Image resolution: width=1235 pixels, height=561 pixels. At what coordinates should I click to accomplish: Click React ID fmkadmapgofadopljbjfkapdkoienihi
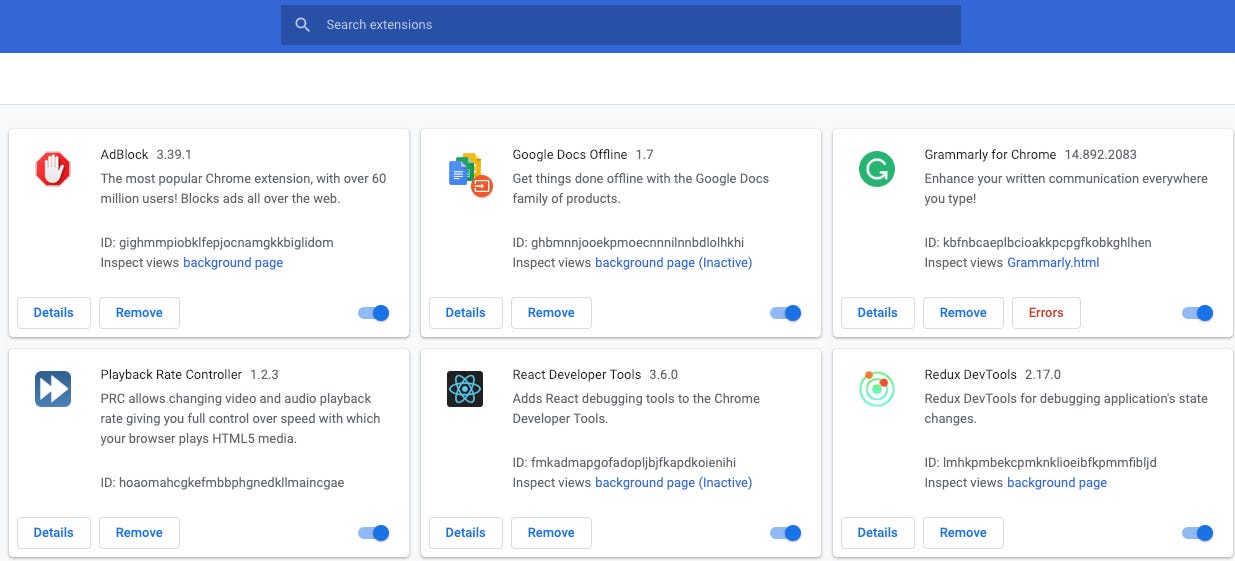[624, 463]
